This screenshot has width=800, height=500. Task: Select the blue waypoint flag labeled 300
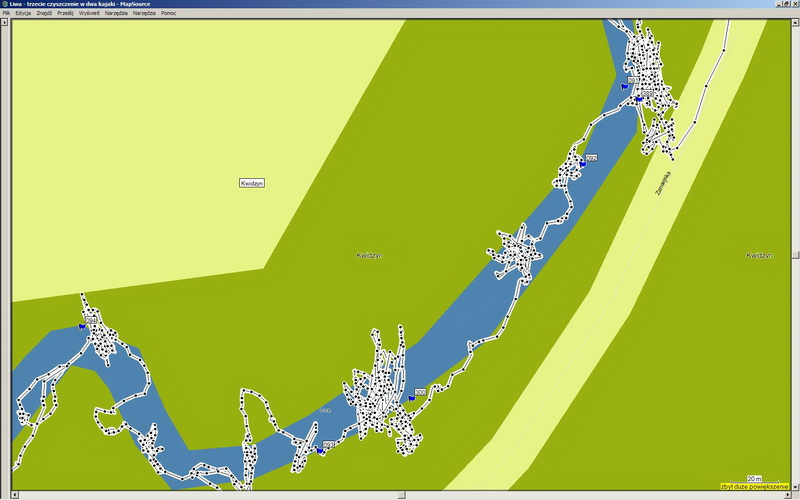coord(411,398)
